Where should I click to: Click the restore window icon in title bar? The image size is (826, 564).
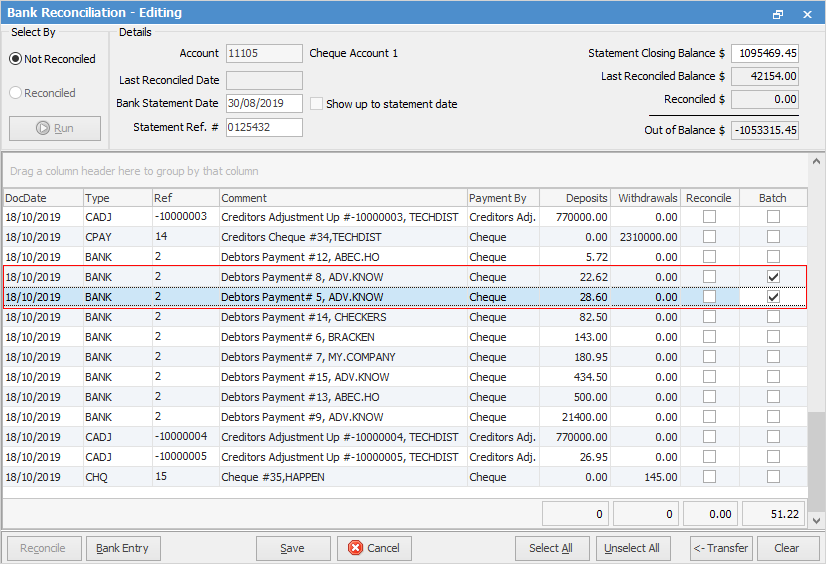click(778, 14)
